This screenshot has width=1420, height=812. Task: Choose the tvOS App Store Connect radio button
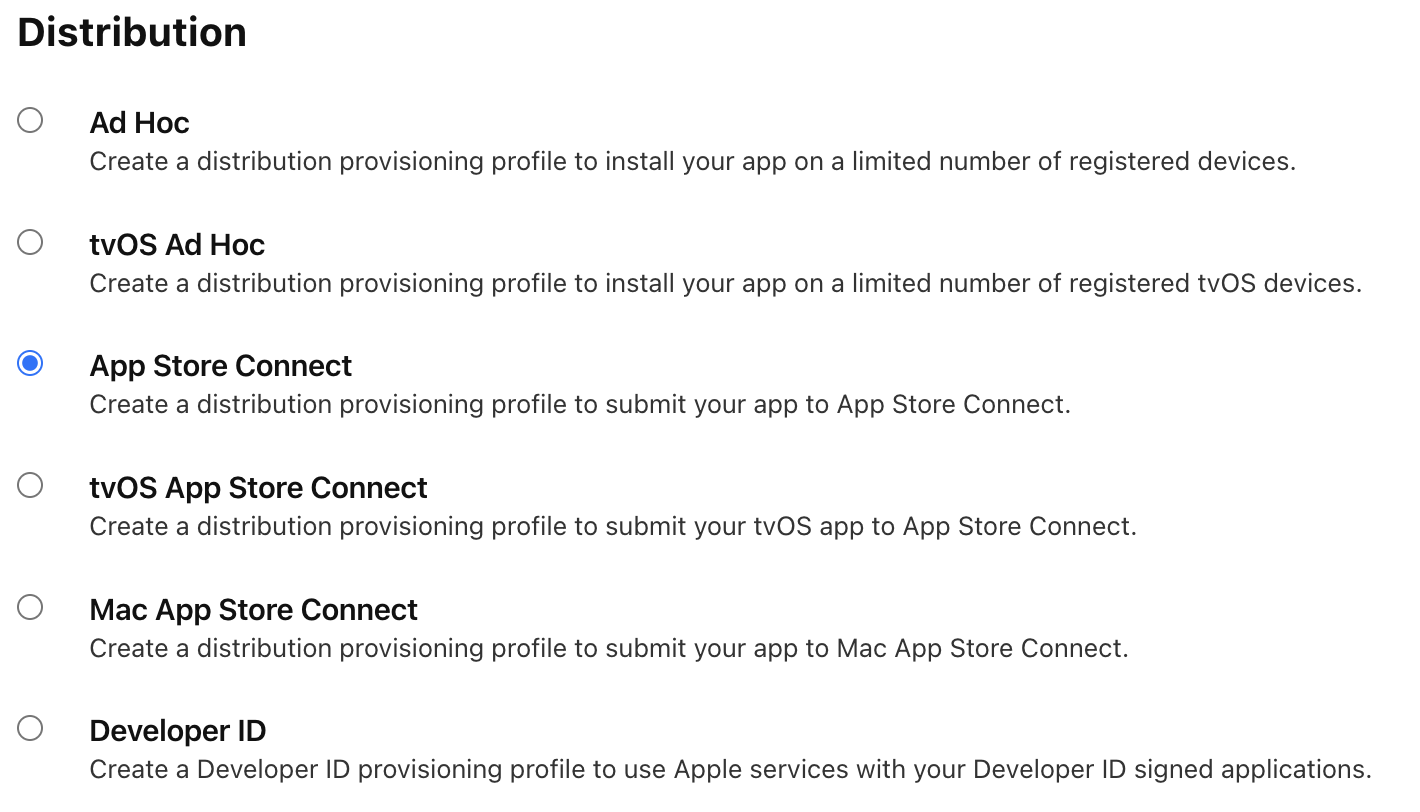coord(30,486)
